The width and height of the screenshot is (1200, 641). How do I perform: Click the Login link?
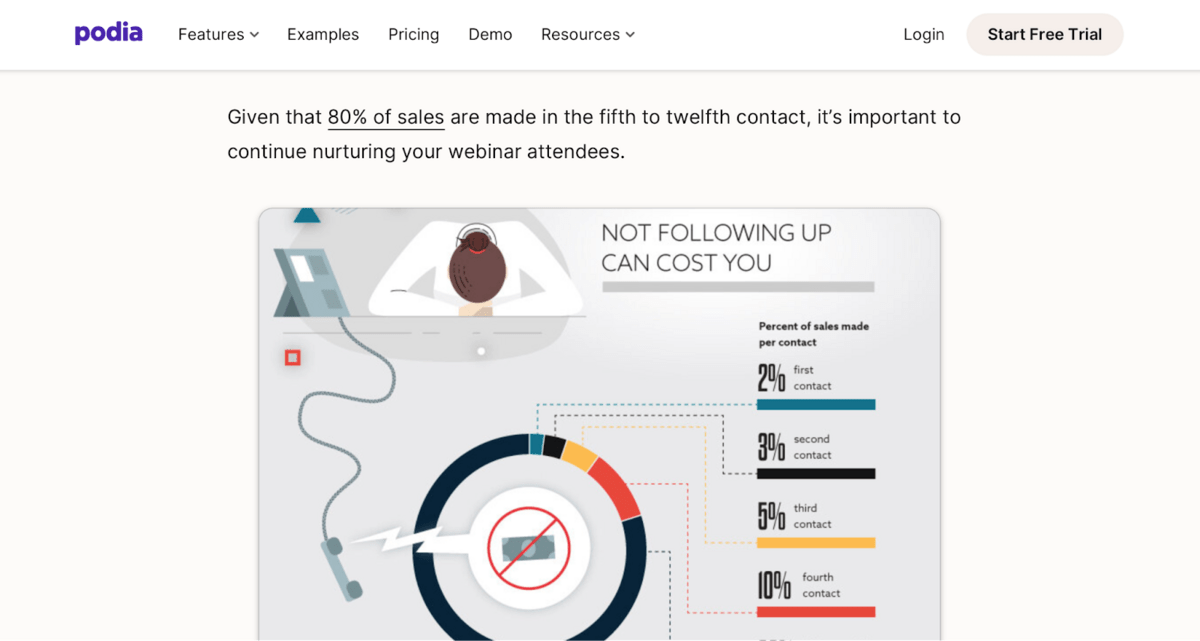click(x=923, y=34)
